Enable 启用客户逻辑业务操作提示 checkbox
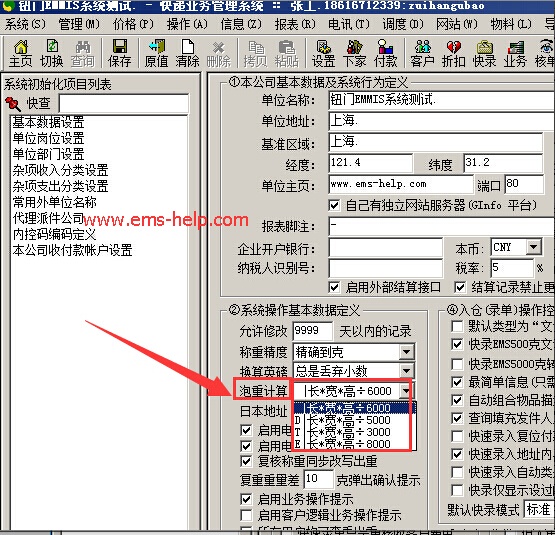 tap(246, 515)
